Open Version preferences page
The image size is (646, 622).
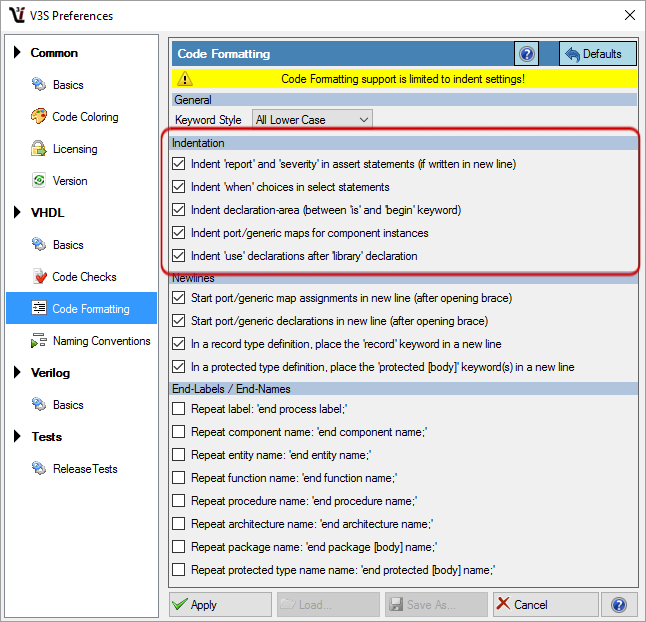point(82,180)
